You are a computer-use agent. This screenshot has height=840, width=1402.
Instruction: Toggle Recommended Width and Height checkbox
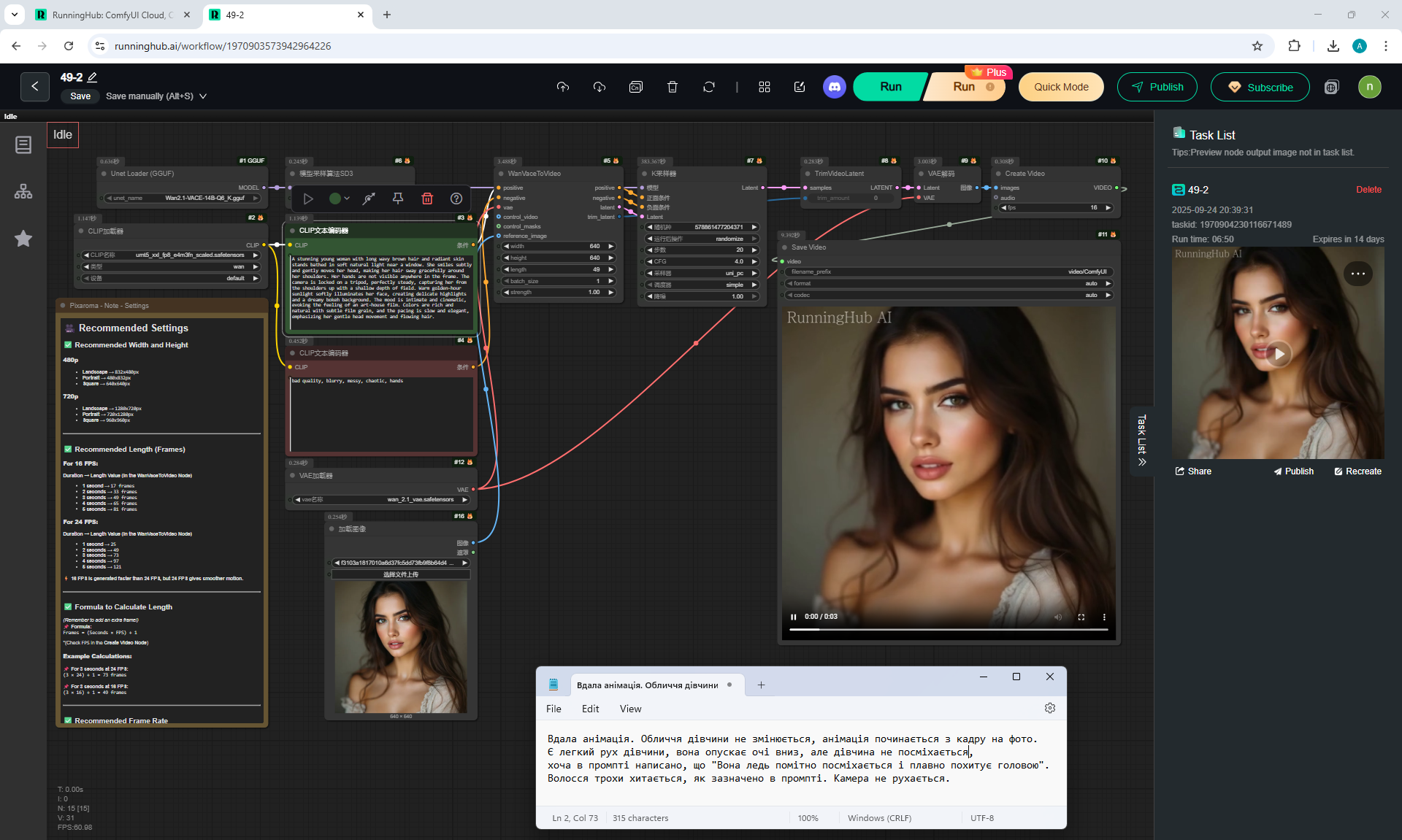(x=68, y=345)
